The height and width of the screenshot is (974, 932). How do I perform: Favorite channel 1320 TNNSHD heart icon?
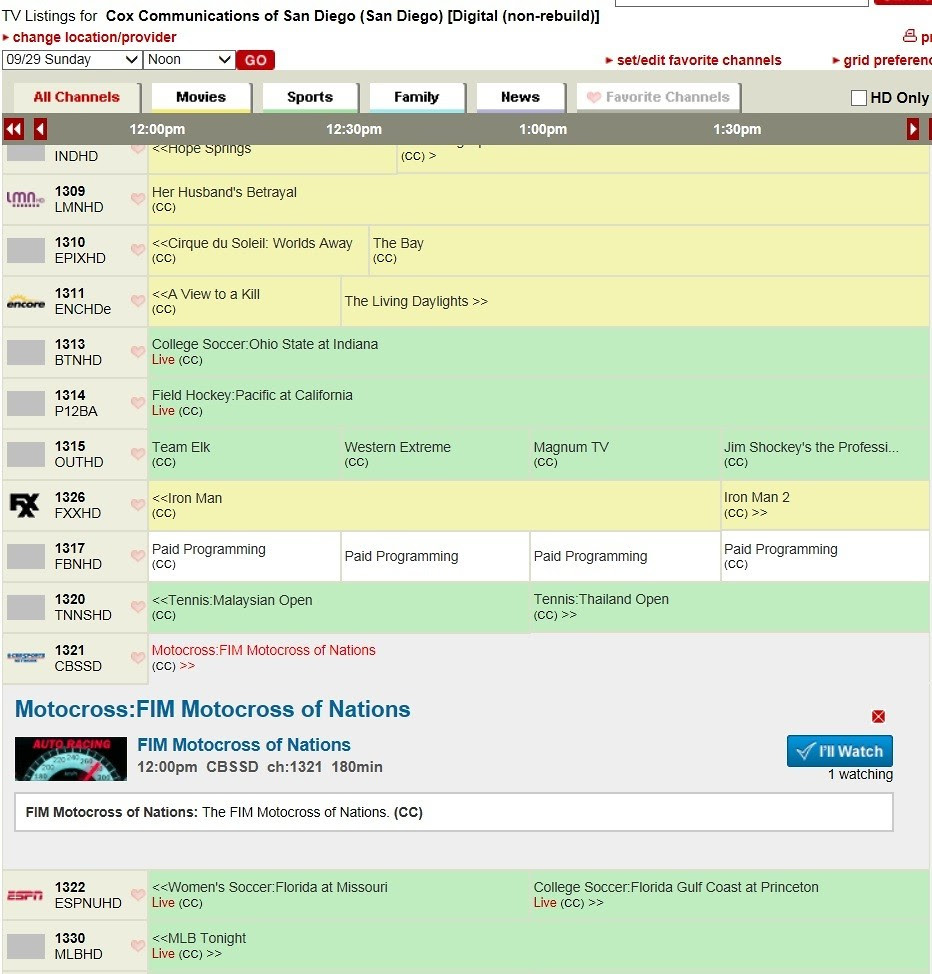pos(138,606)
